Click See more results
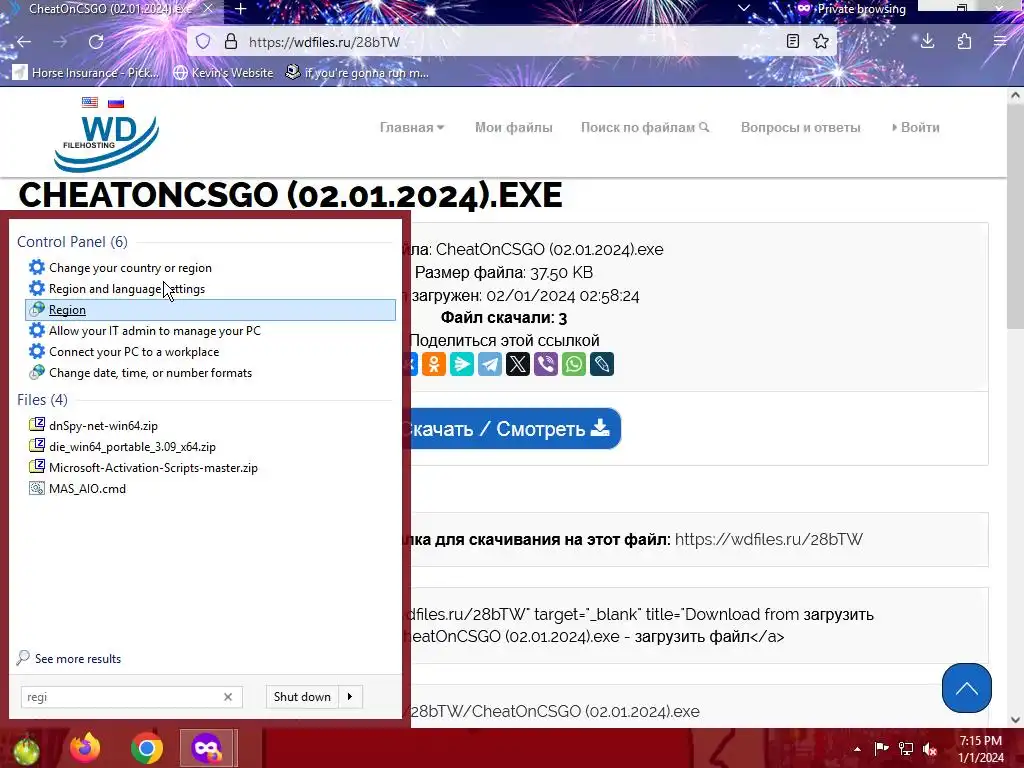 (69, 658)
